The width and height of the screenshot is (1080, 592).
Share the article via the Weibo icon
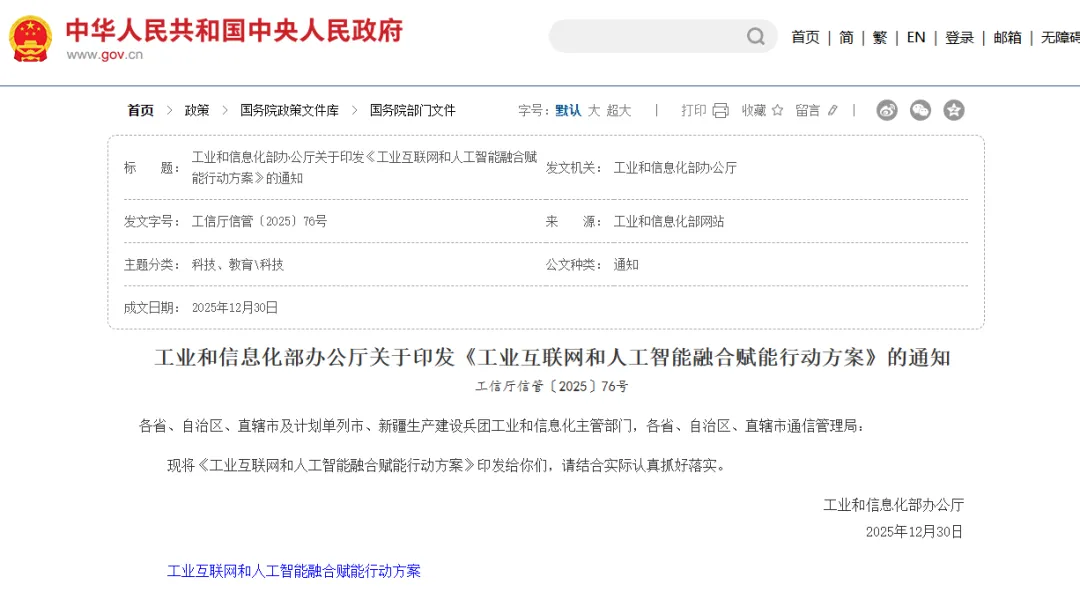pyautogui.click(x=888, y=110)
